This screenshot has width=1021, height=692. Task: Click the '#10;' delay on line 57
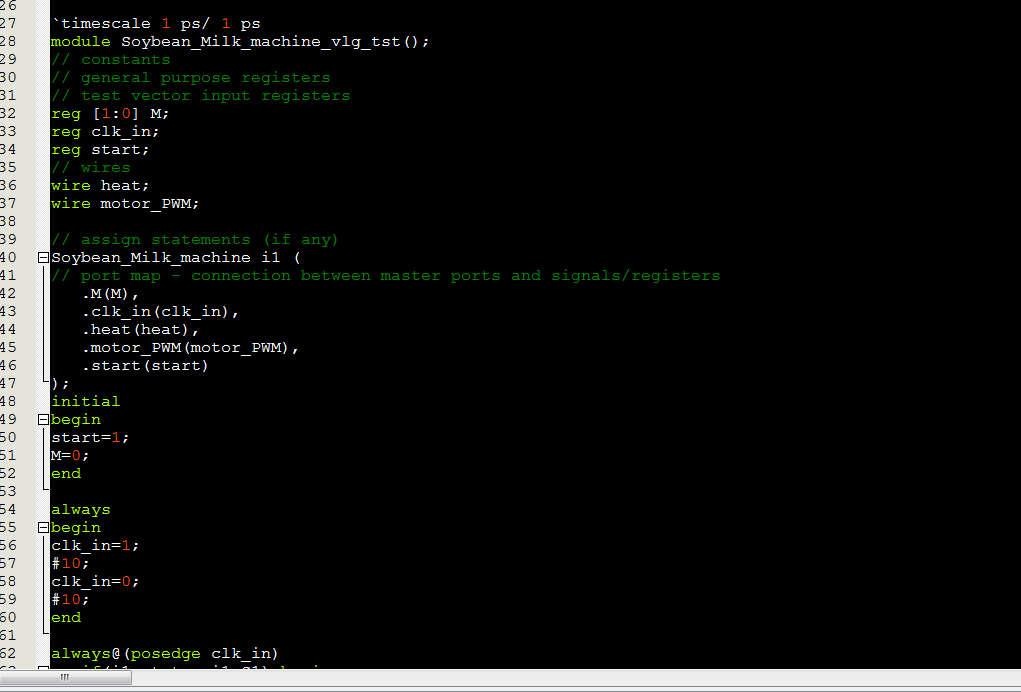tap(70, 564)
